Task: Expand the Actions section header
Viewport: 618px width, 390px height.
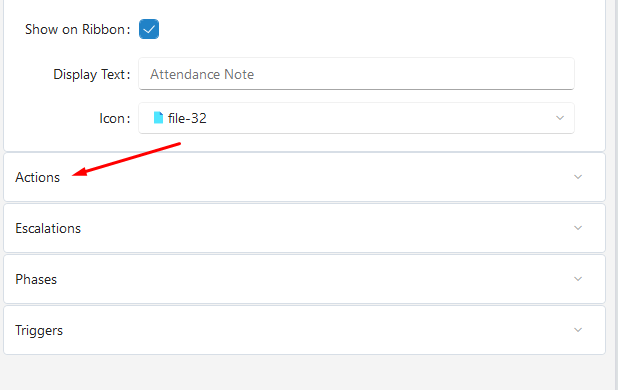Action: 304,177
